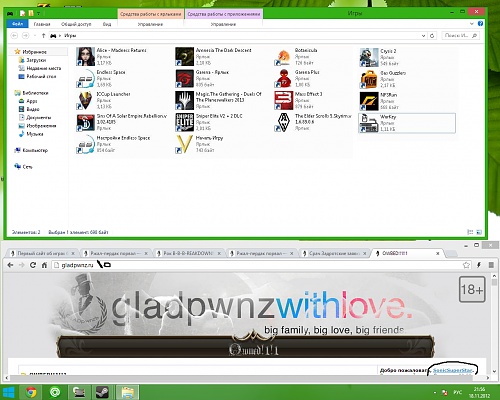Open the Вид ribbon tab
500x400 pixels.
pyautogui.click(x=107, y=24)
